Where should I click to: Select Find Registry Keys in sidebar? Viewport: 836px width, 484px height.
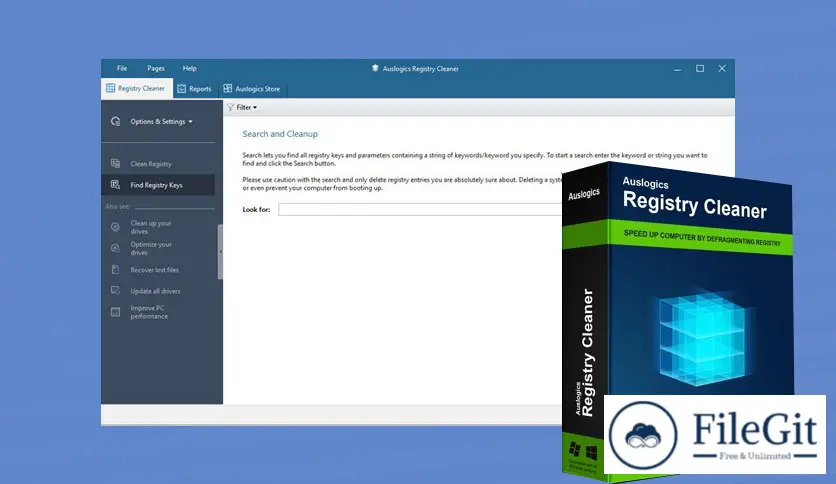158,185
